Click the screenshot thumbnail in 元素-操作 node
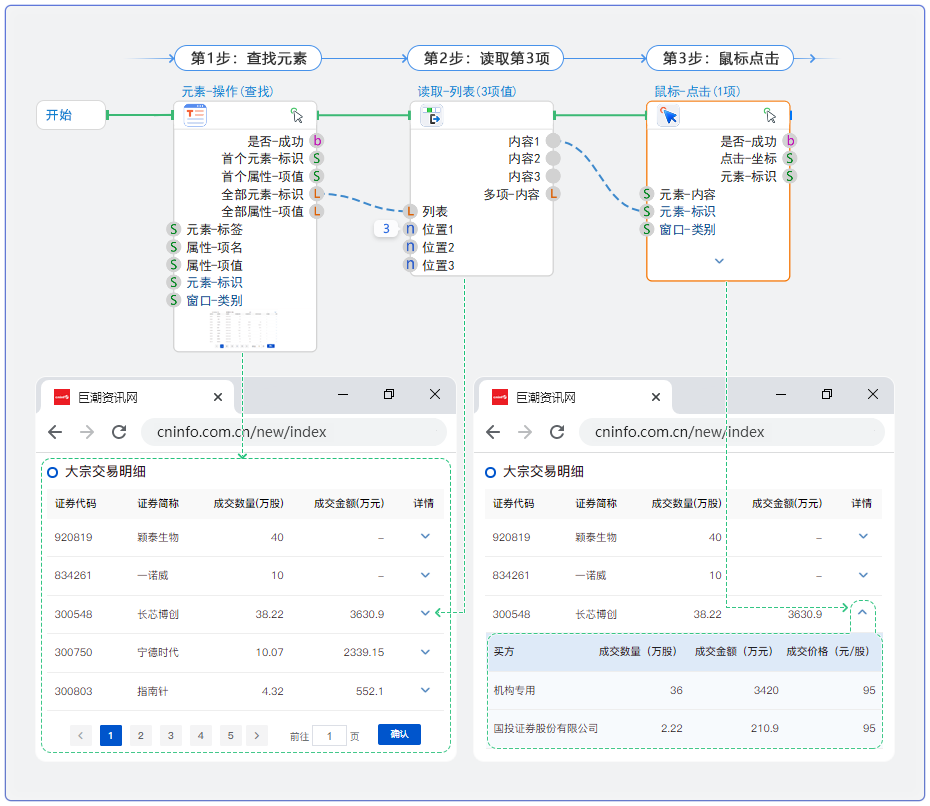 click(244, 329)
